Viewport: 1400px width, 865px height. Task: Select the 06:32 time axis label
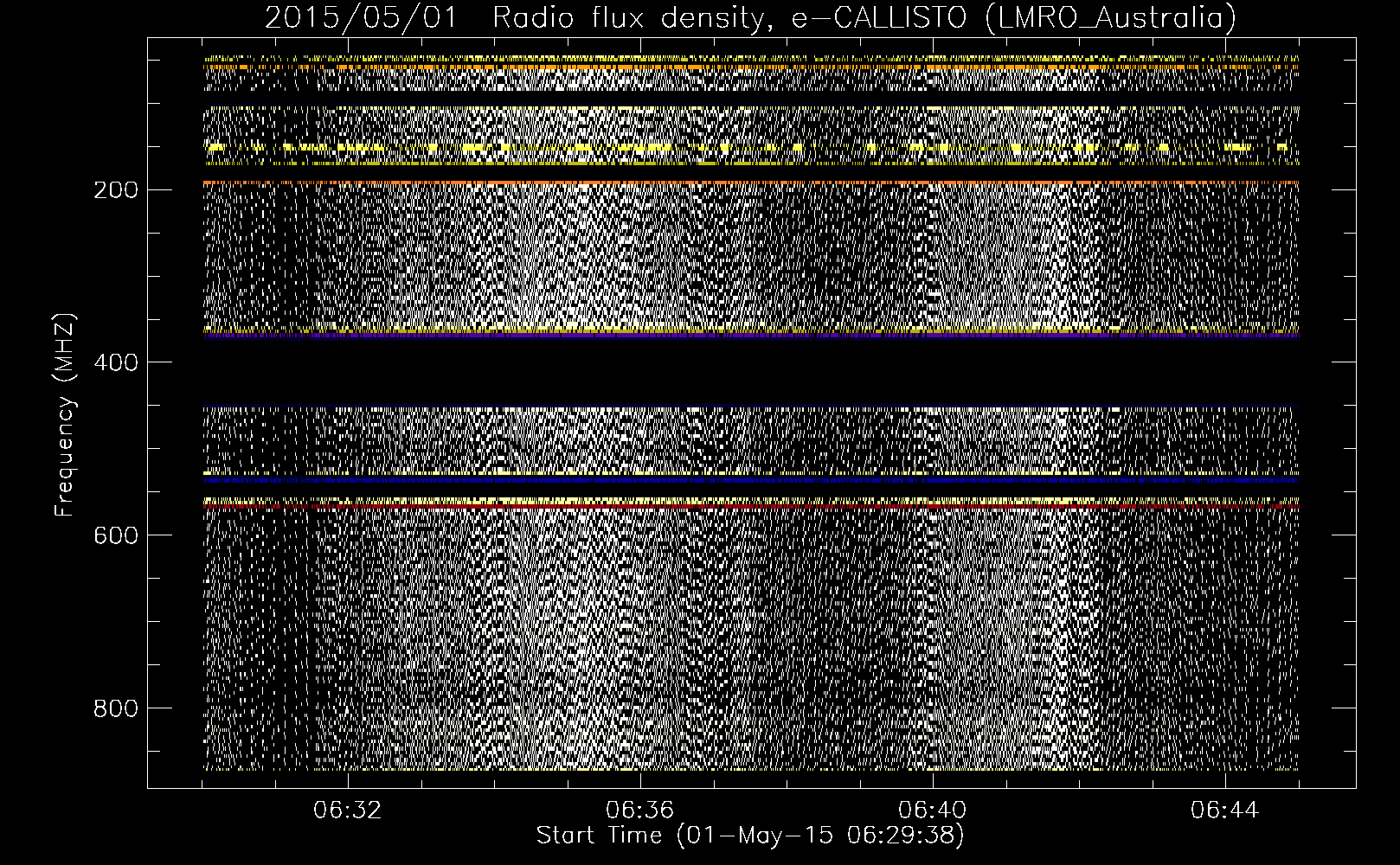click(x=347, y=811)
